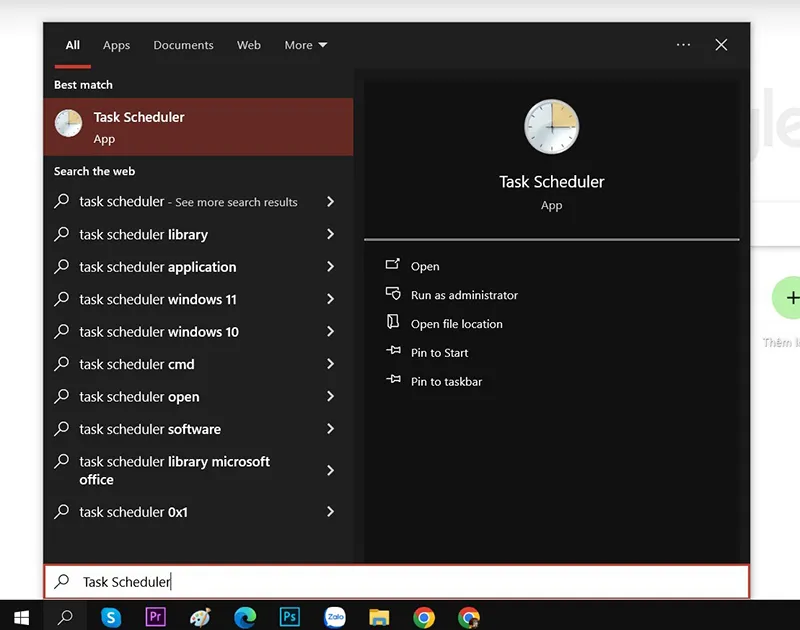Click Pin to taskbar
This screenshot has width=800, height=630.
(441, 381)
